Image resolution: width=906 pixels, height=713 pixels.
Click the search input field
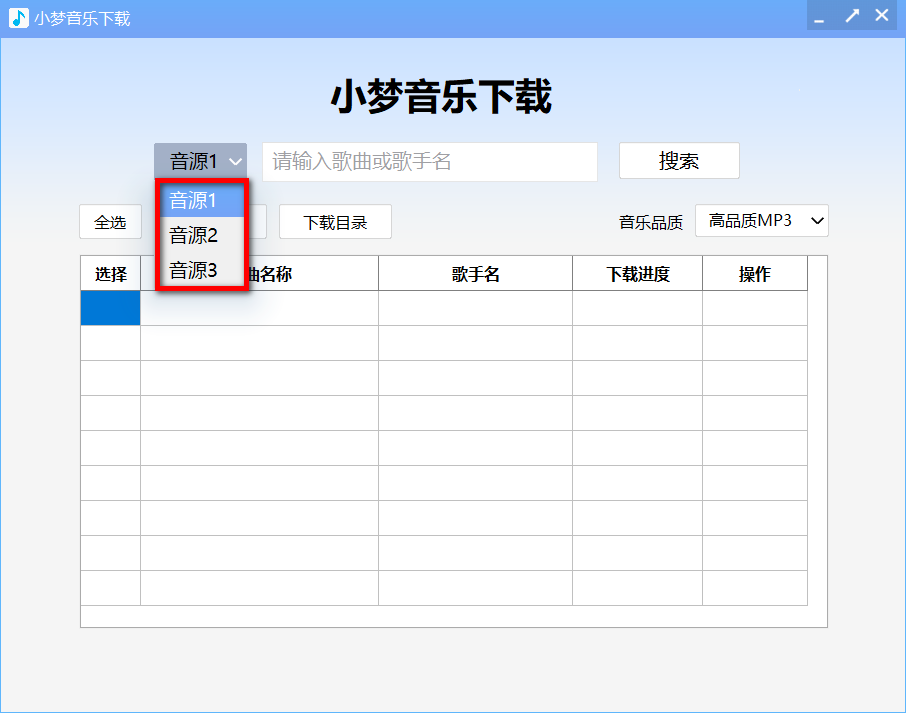[x=430, y=161]
